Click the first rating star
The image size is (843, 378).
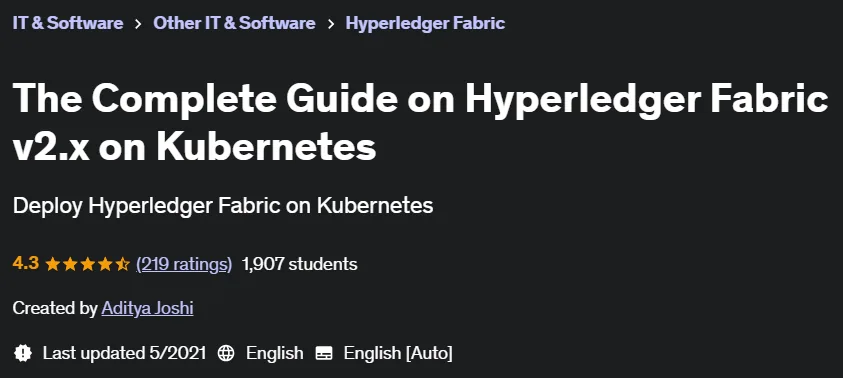(53, 264)
